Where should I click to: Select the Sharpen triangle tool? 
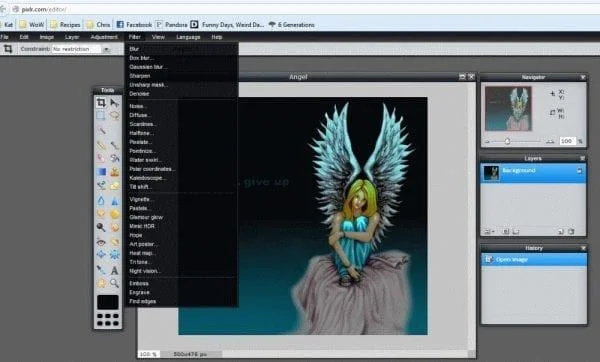pyautogui.click(x=114, y=200)
